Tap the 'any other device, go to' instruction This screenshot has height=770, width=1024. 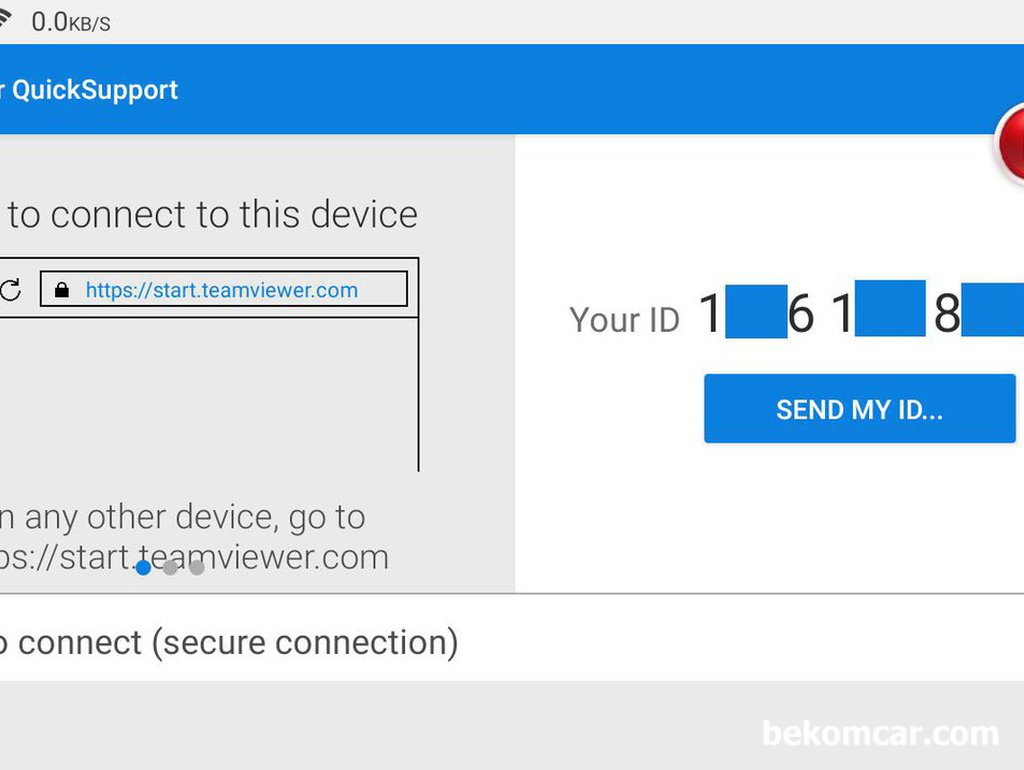183,517
